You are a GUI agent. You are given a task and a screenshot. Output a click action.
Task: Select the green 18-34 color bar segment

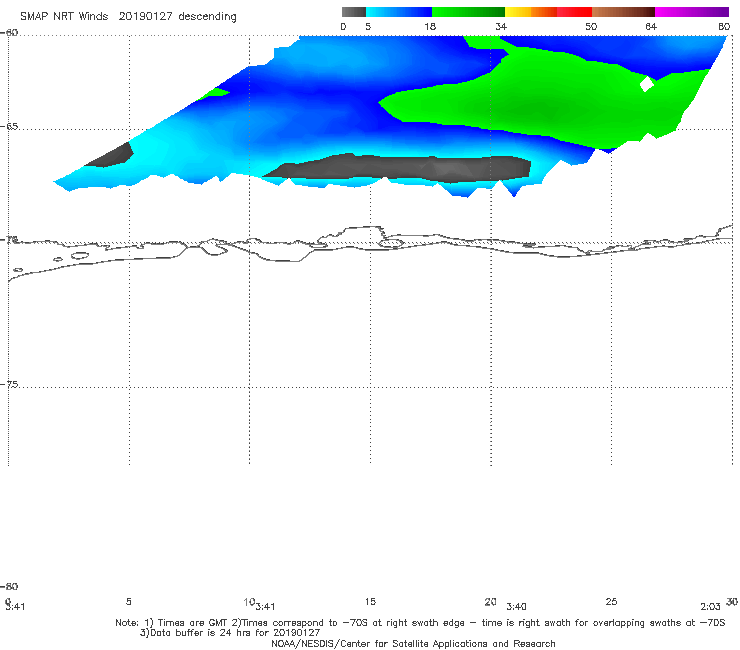(x=468, y=12)
